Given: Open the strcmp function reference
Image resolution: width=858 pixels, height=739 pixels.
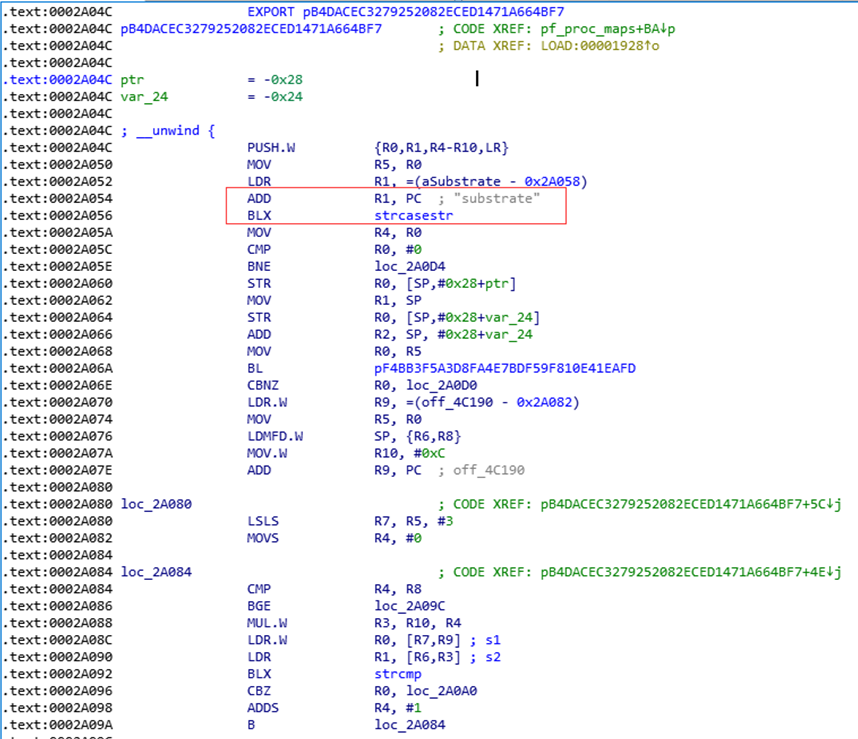Looking at the screenshot, I should (398, 674).
